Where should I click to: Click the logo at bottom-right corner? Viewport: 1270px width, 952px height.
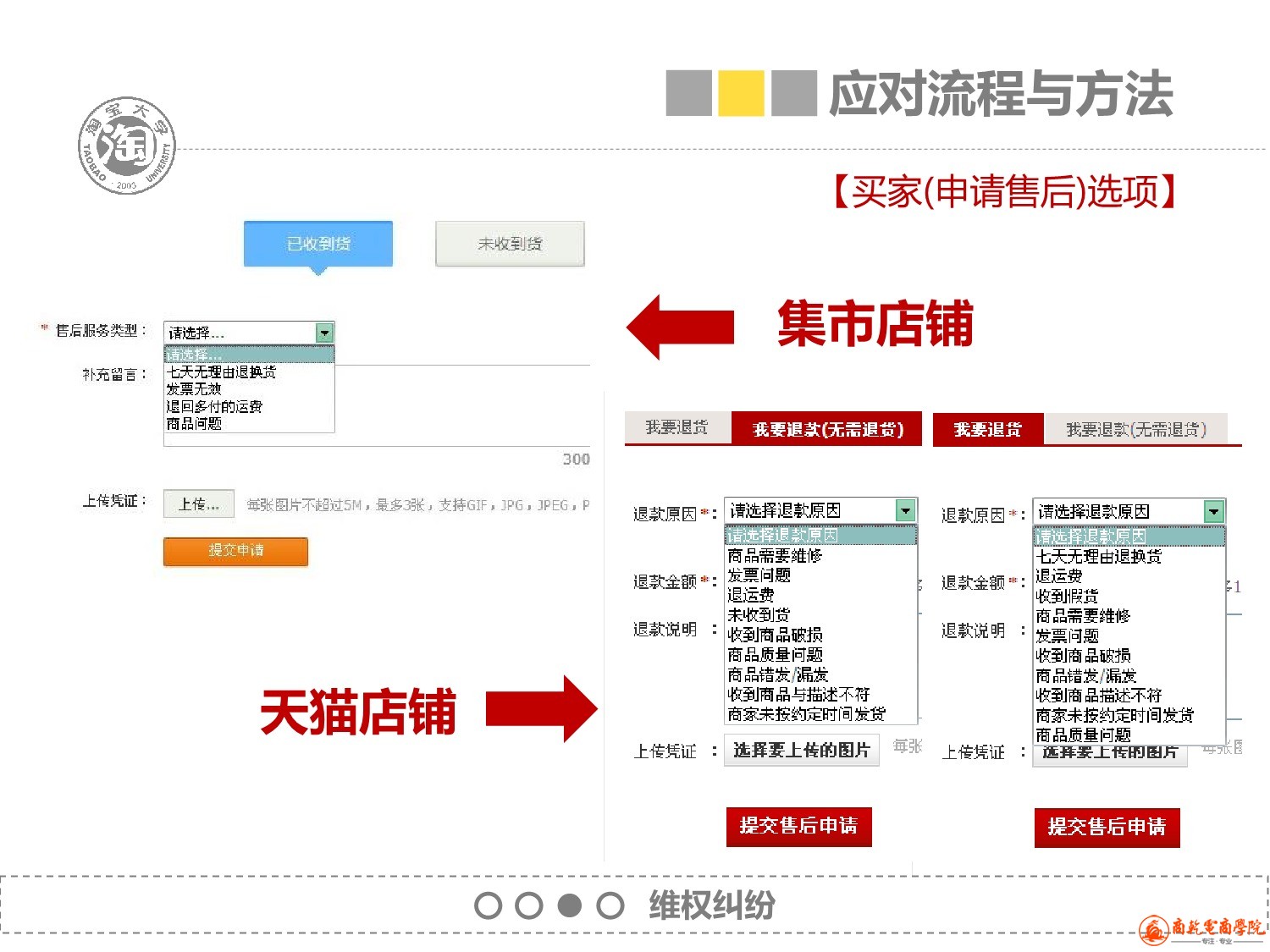coord(1201,929)
